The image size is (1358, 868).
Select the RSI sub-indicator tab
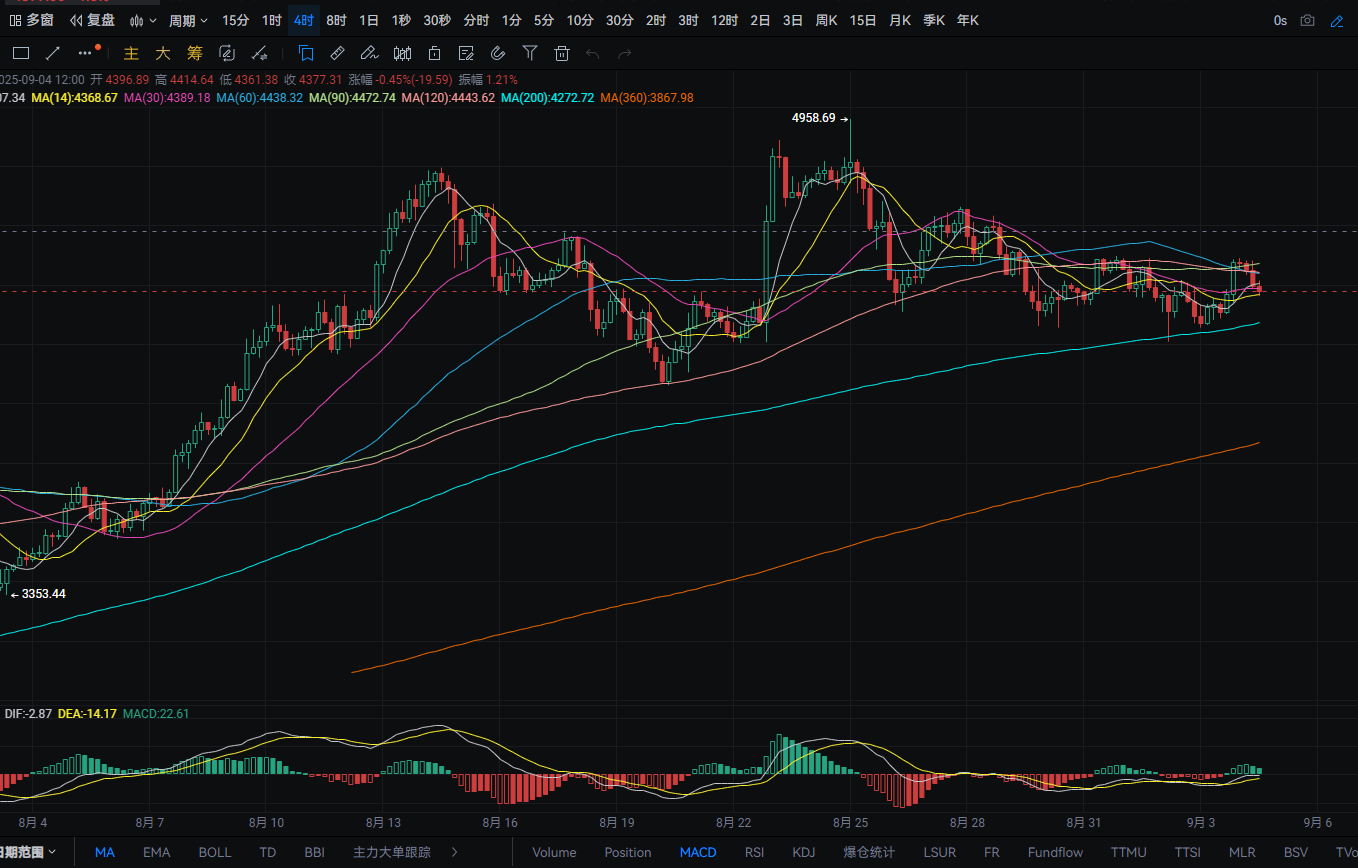tap(754, 853)
